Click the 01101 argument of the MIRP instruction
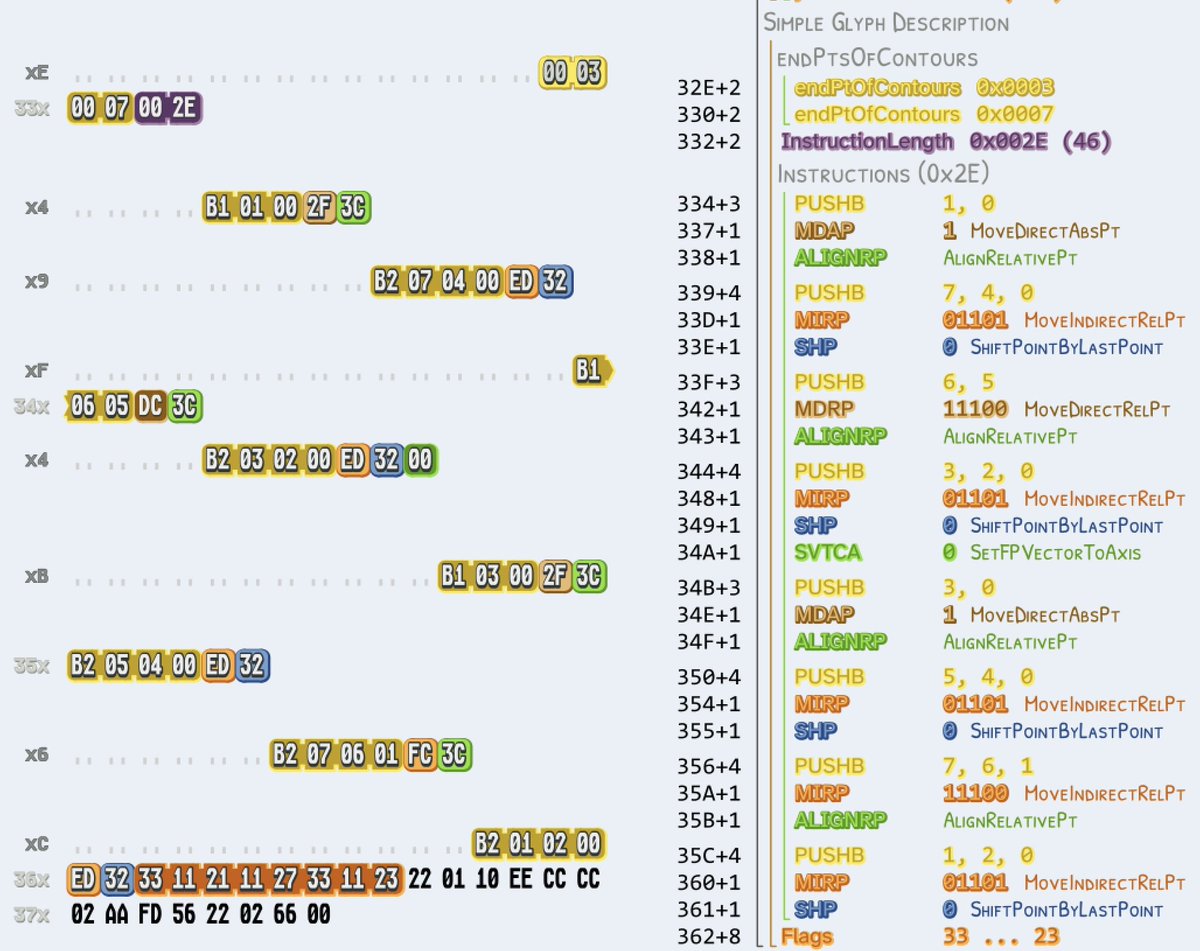This screenshot has width=1200, height=951. pos(973,321)
